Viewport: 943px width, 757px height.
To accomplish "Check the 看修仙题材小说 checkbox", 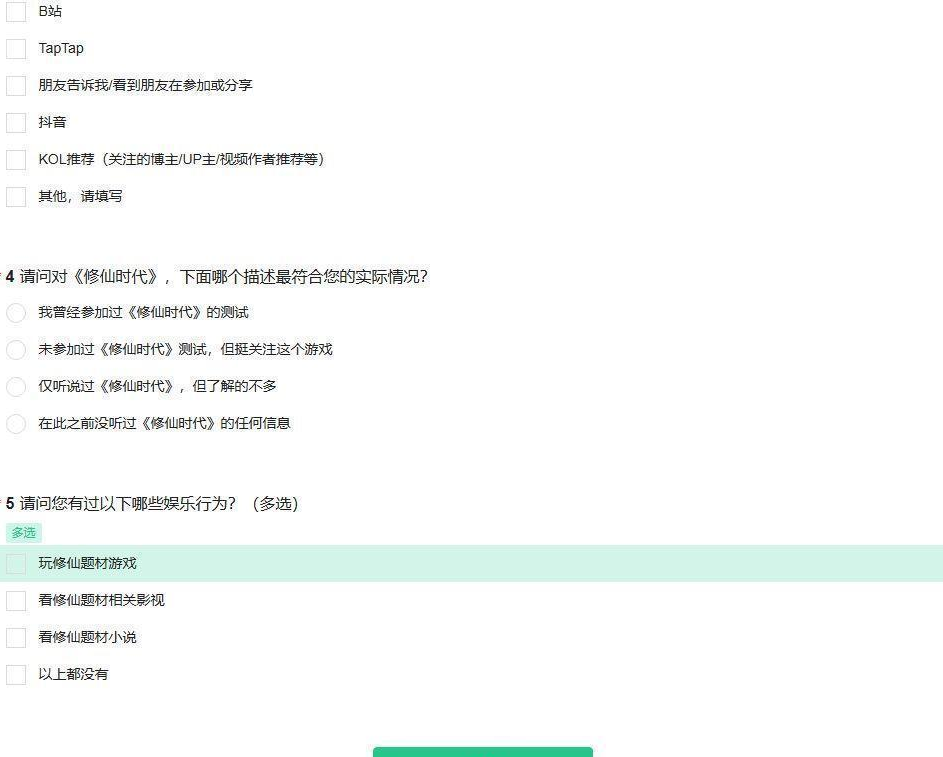I will tap(16, 637).
